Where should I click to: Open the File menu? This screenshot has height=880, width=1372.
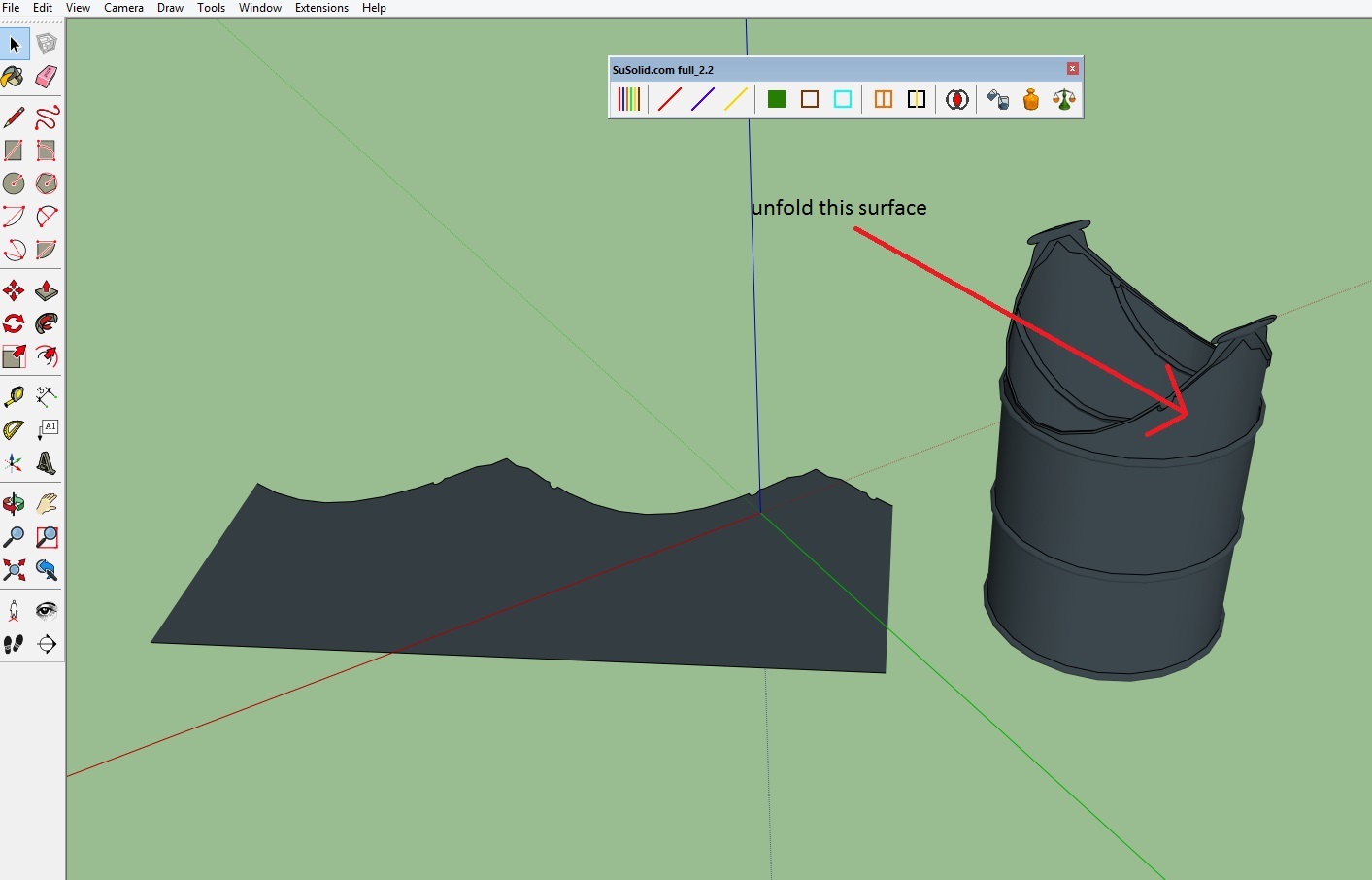(12, 8)
